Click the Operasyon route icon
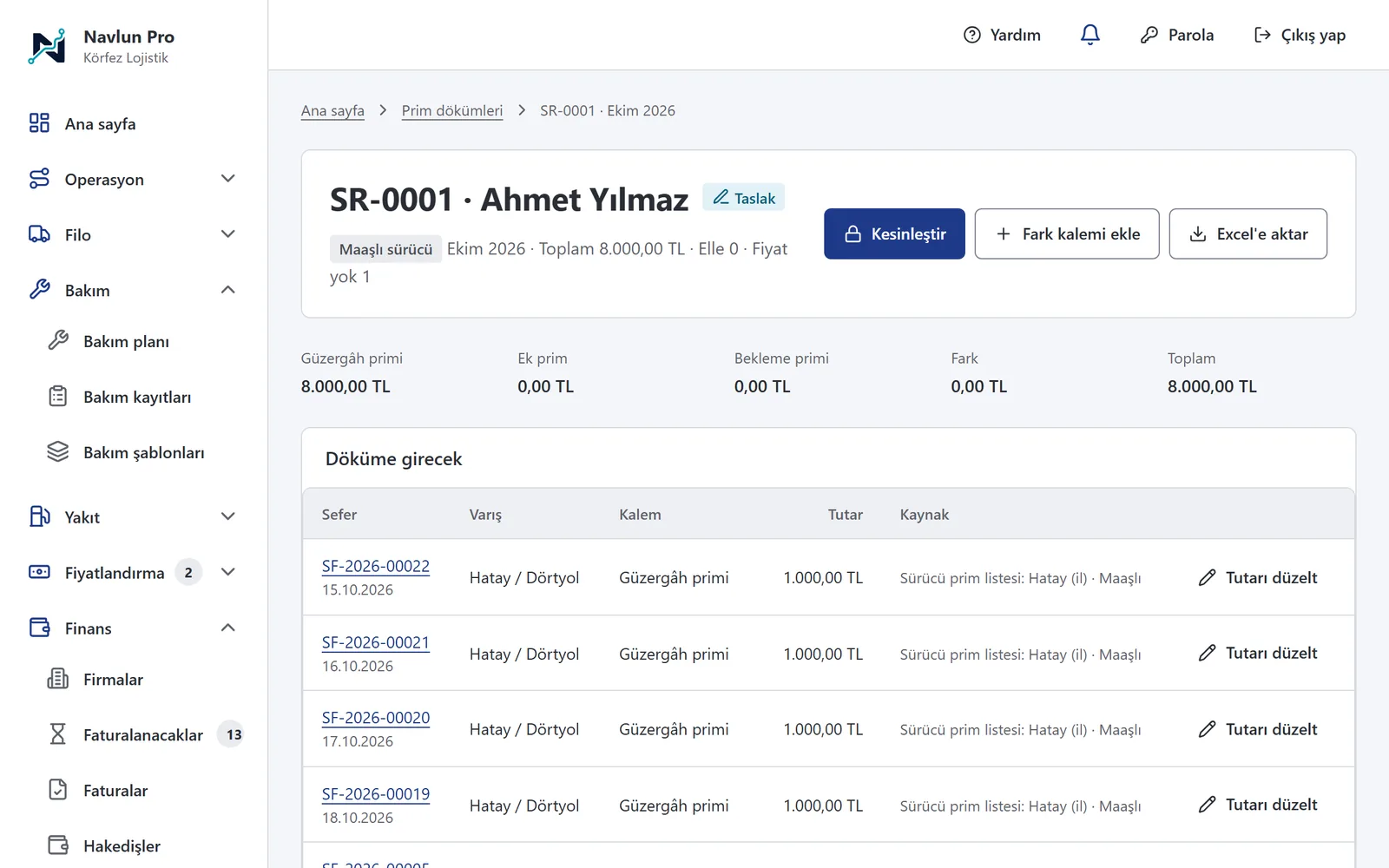Screen dimensions: 1389x868 [39, 179]
